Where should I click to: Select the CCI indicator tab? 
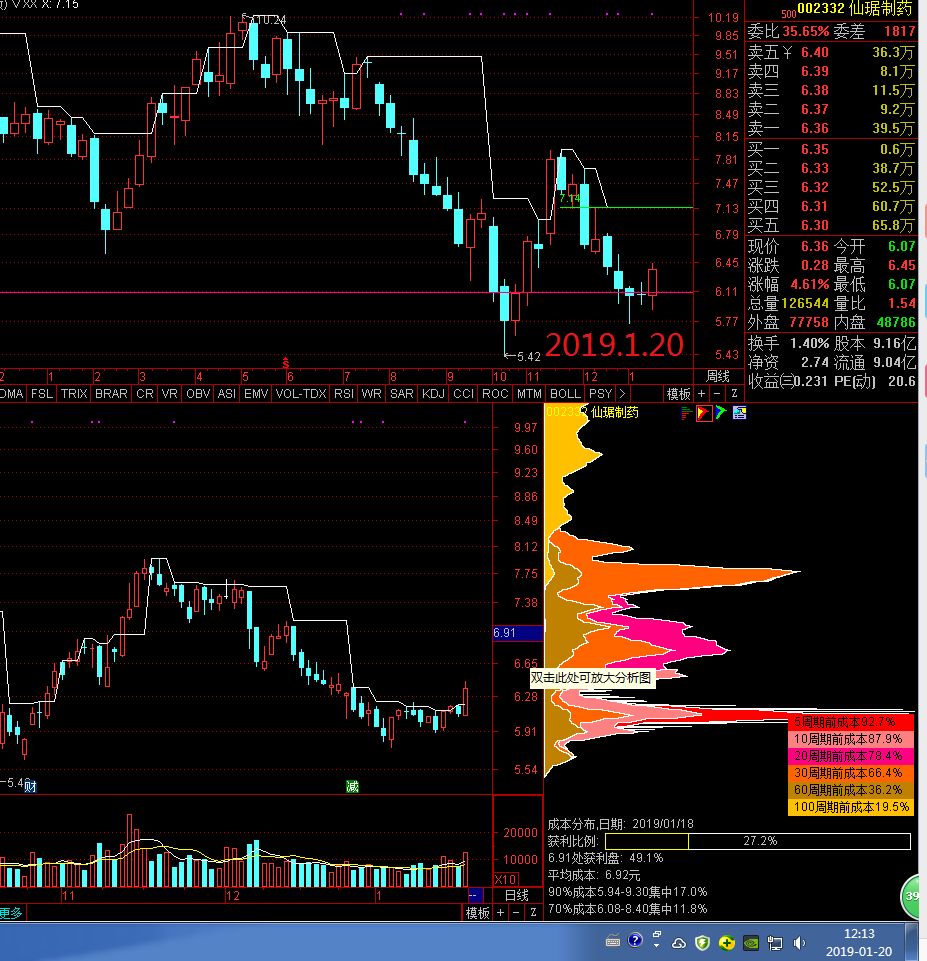pyautogui.click(x=463, y=394)
